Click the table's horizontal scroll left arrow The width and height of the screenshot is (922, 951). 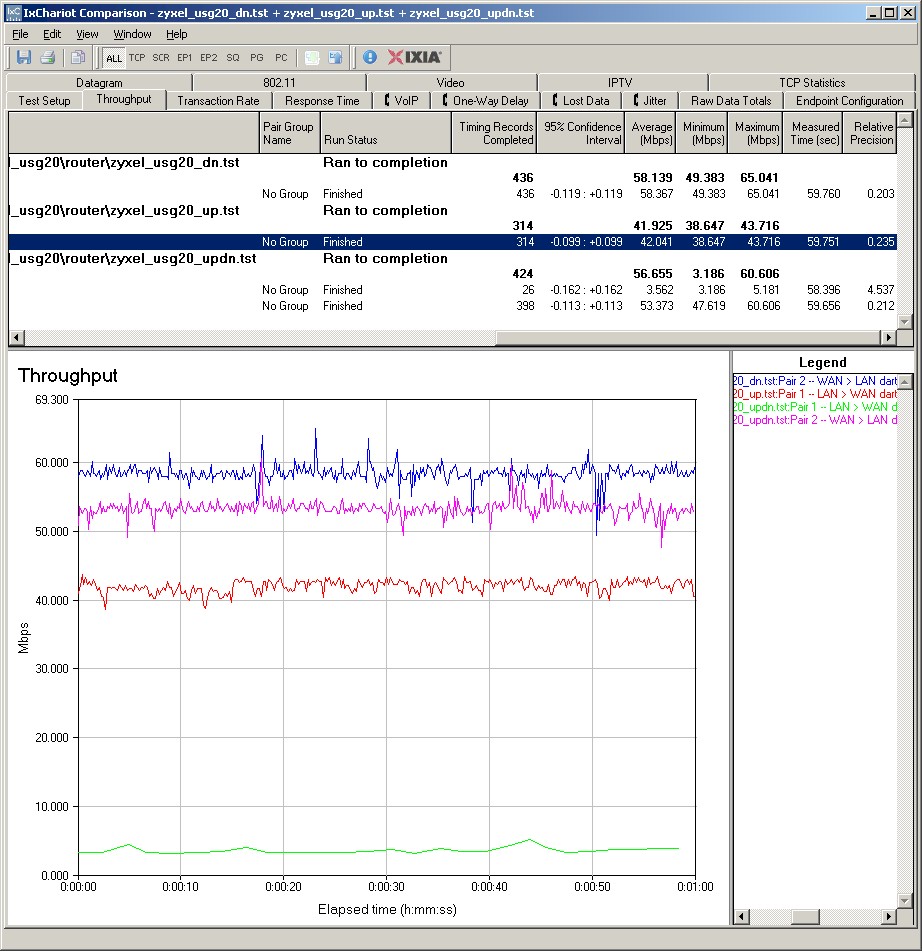[x=16, y=337]
